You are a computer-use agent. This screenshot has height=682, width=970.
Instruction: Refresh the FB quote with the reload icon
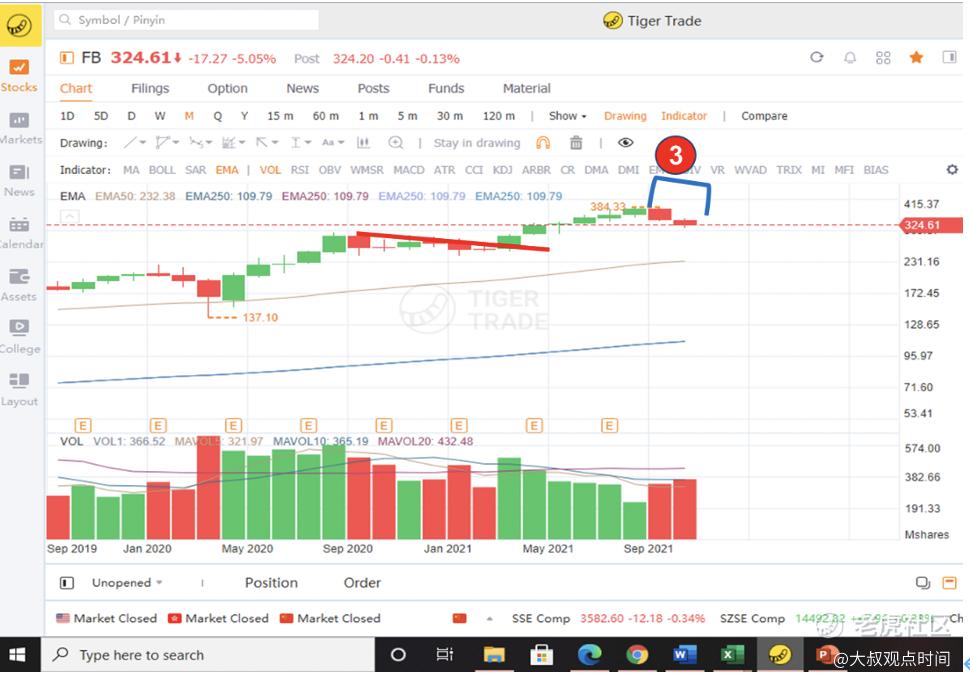tap(817, 58)
